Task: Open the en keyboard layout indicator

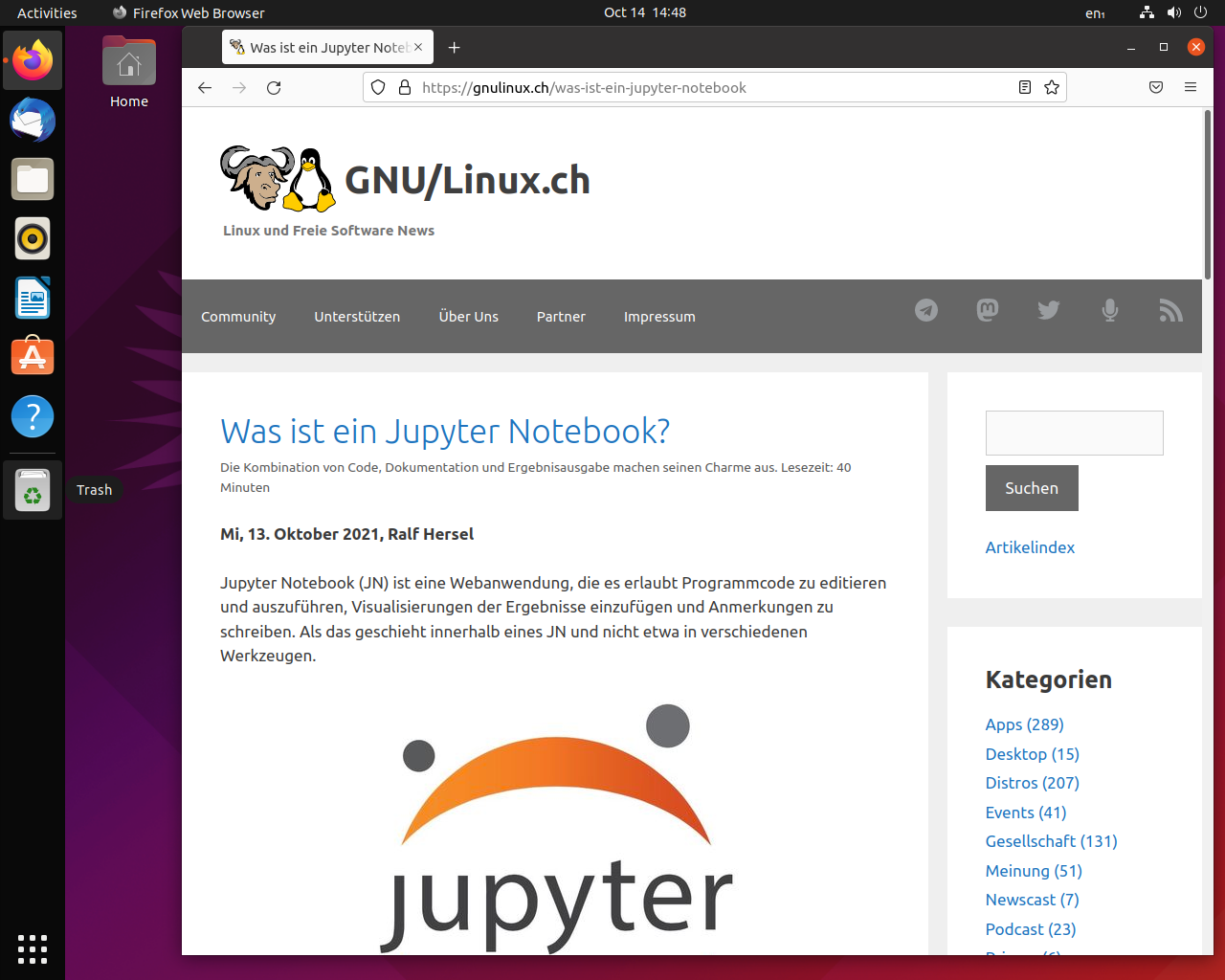Action: point(1096,12)
